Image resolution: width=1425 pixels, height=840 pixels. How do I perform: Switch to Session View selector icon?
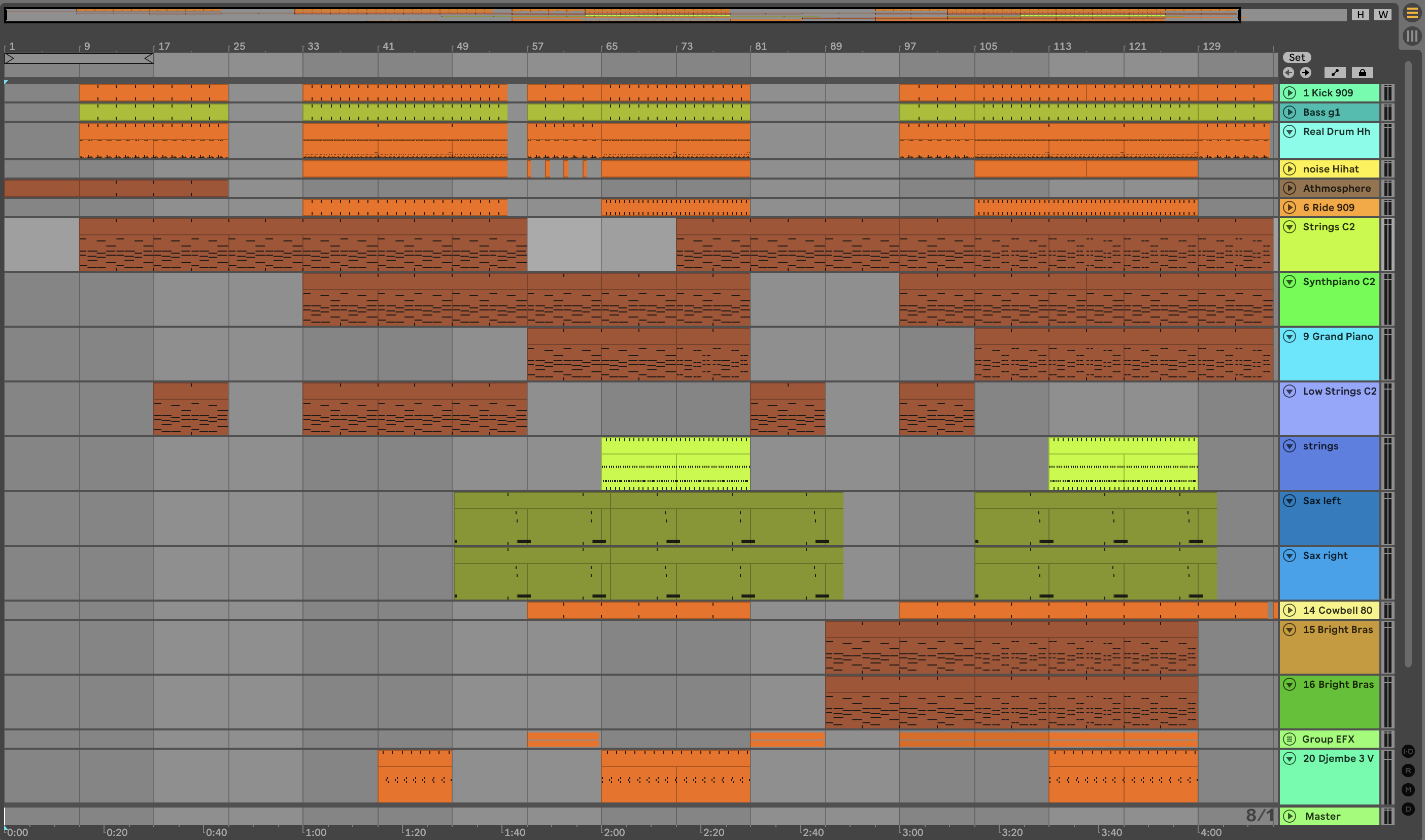coord(1411,36)
